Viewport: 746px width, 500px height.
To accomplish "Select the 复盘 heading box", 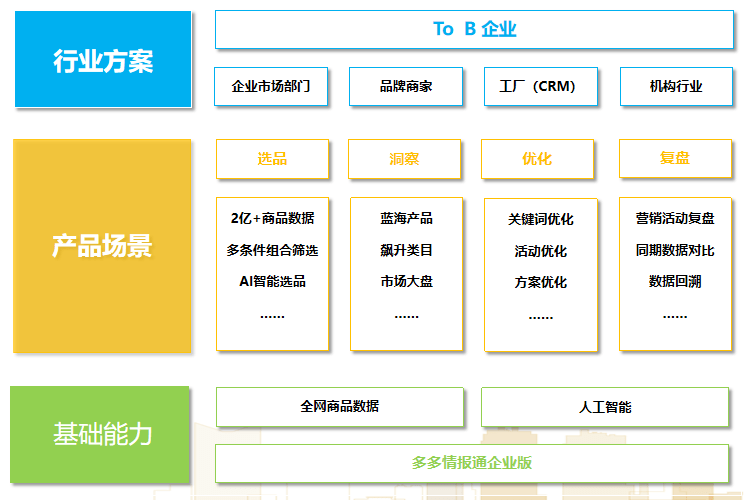I will pos(676,158).
